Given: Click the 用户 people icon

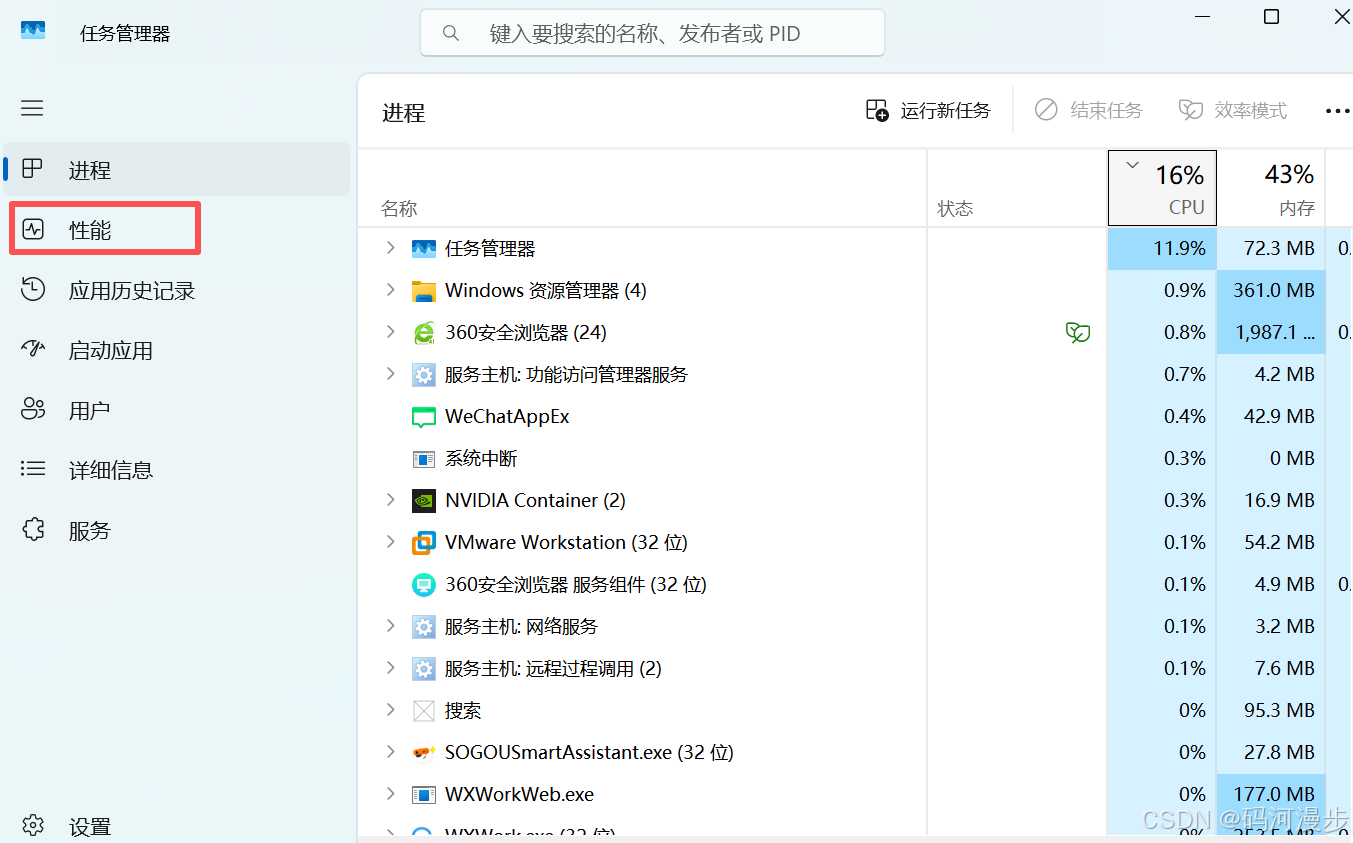Looking at the screenshot, I should coord(33,409).
